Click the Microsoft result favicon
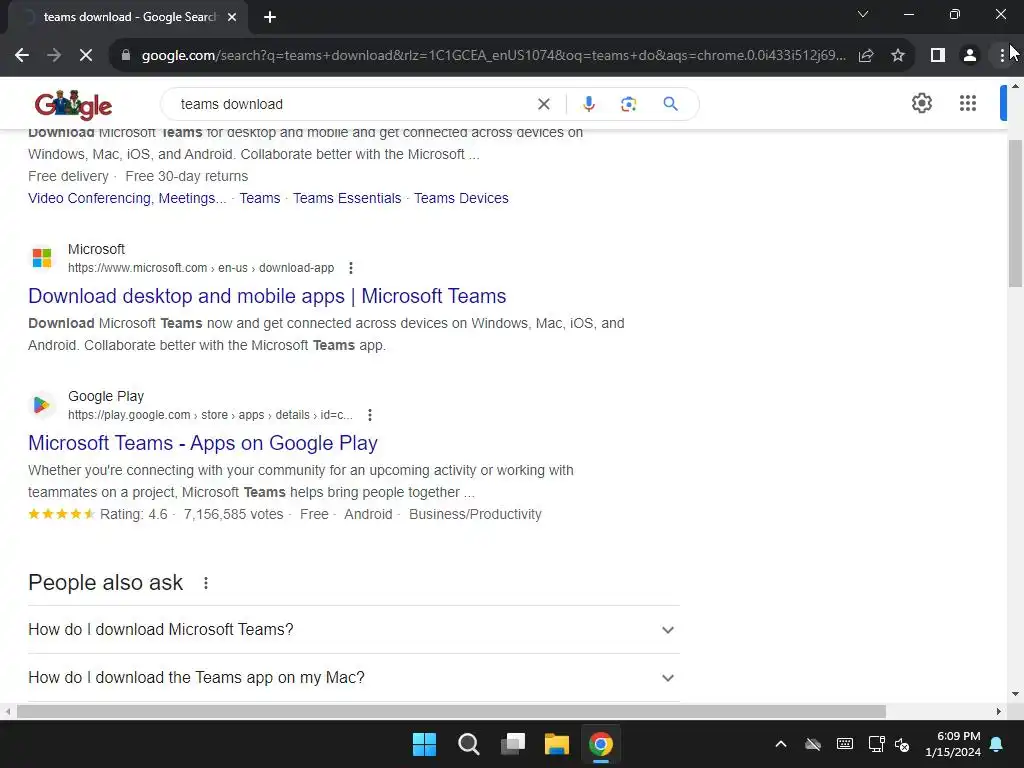Viewport: 1024px width, 768px height. [42, 257]
